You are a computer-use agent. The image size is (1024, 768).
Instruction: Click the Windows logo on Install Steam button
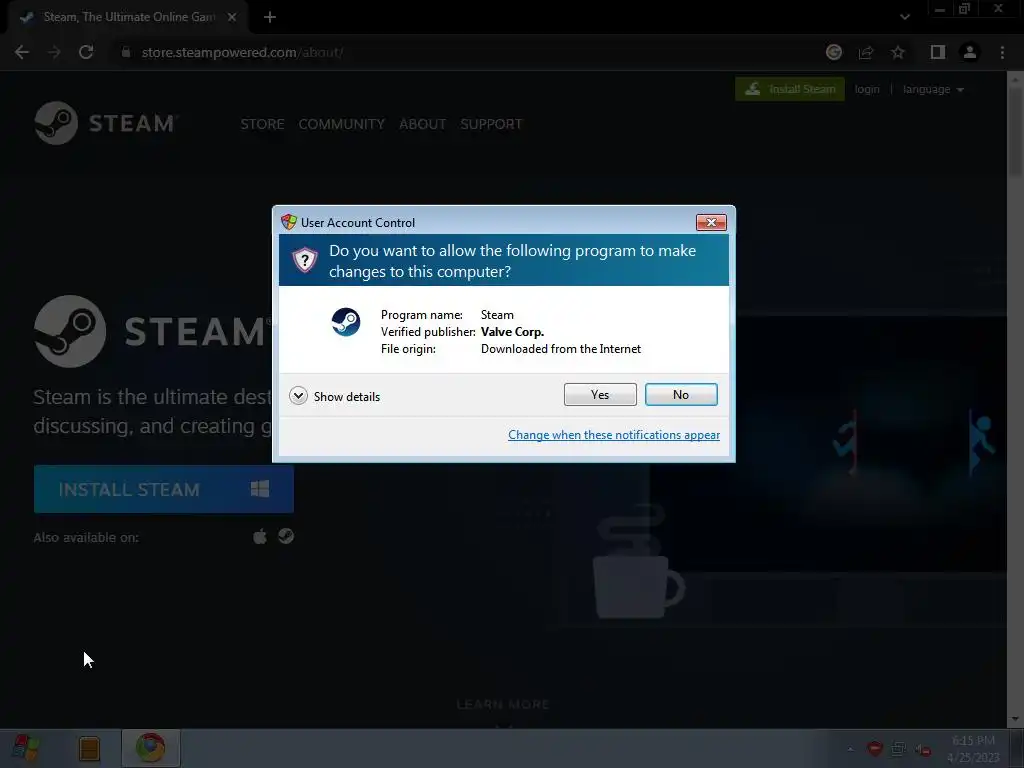pyautogui.click(x=260, y=488)
